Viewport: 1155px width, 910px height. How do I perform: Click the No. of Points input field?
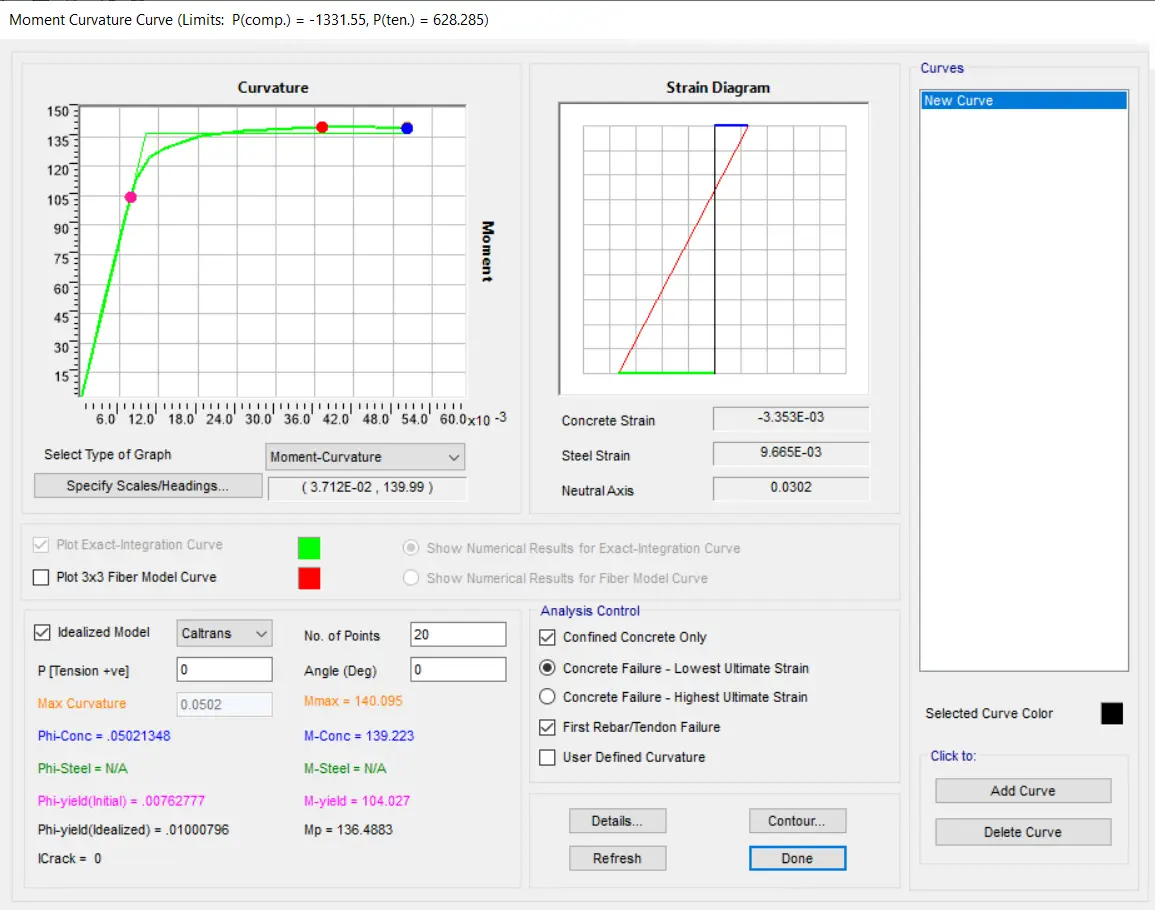tap(458, 635)
